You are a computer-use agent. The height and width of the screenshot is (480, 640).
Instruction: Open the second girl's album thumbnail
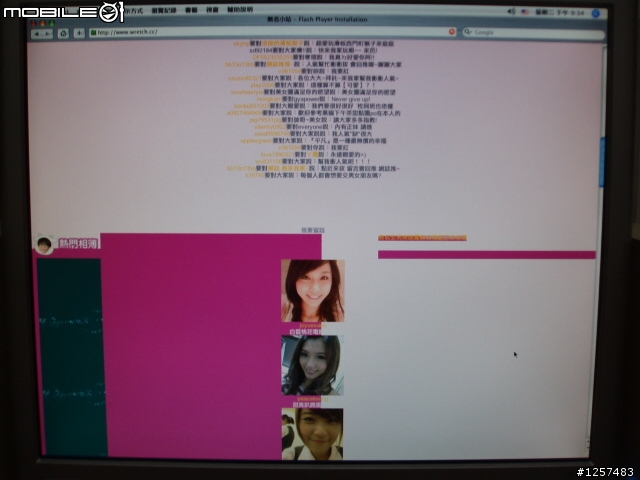click(x=312, y=365)
